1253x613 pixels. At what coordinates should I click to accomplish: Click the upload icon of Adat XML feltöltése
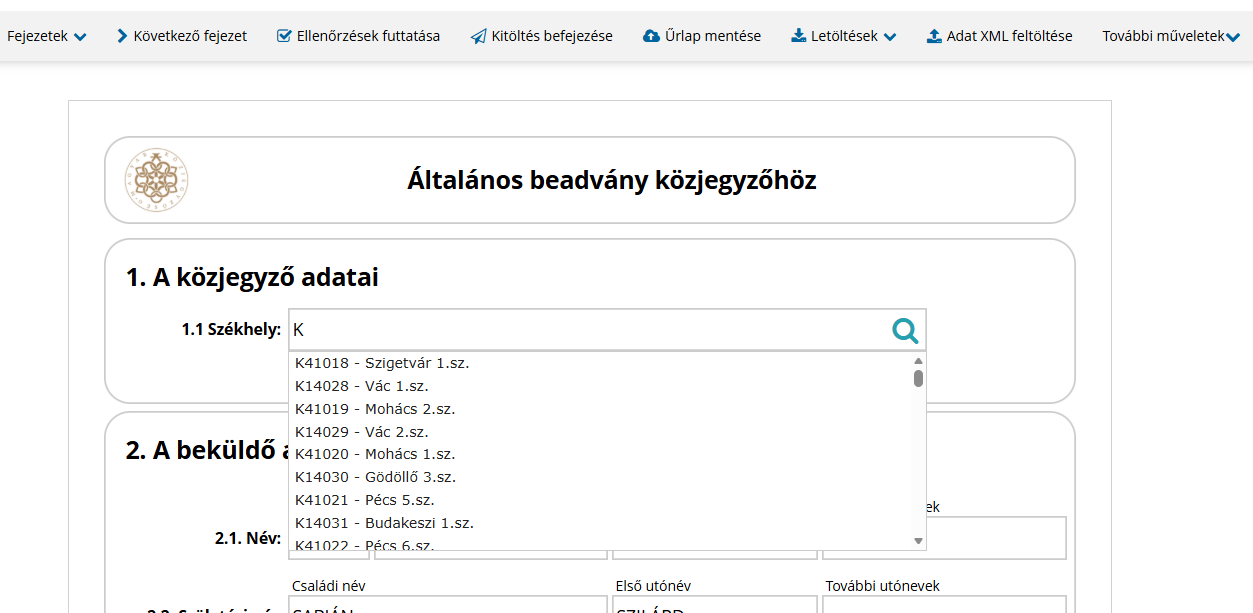click(934, 36)
